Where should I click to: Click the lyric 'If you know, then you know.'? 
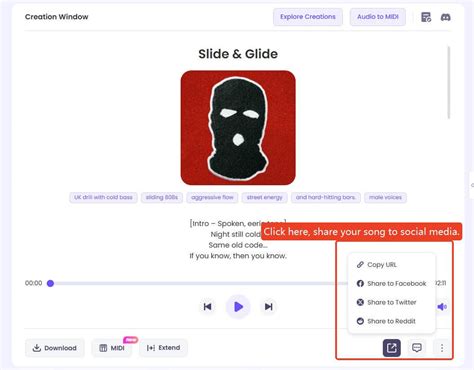point(238,256)
